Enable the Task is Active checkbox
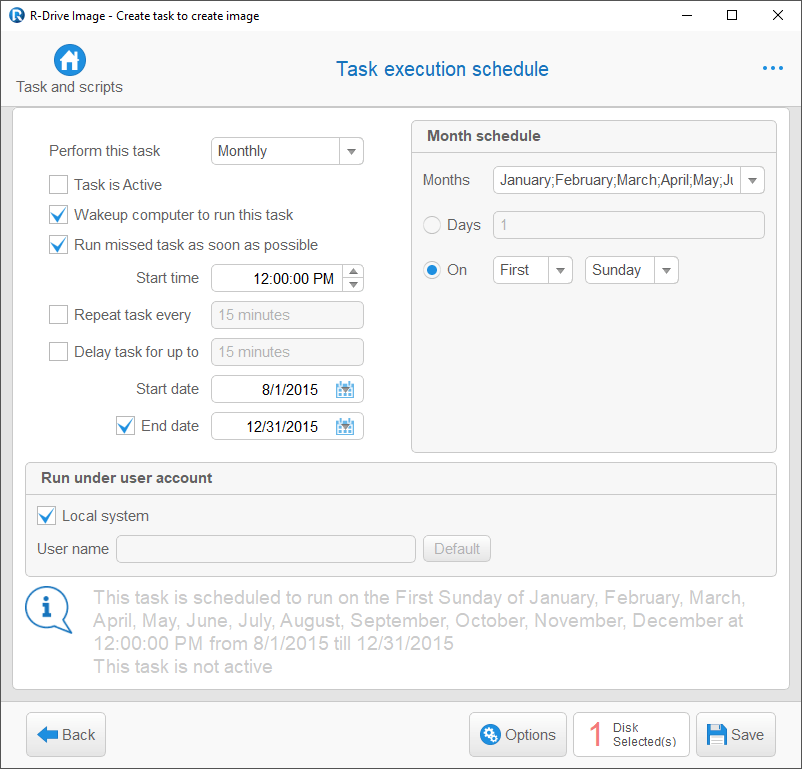Image resolution: width=802 pixels, height=769 pixels. pos(58,185)
